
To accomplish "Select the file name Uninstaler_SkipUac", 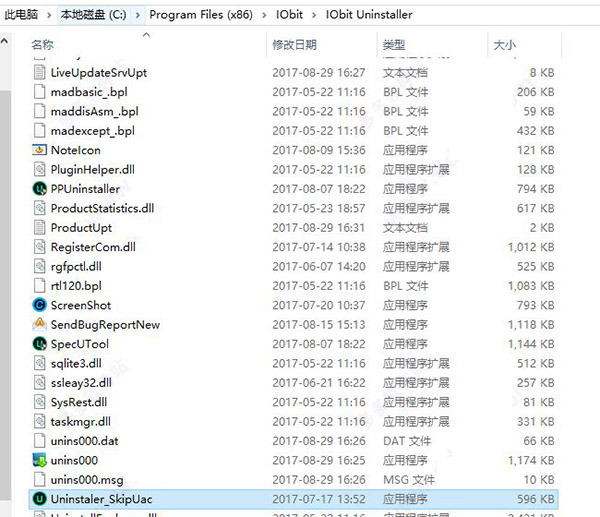I will pos(101,499).
